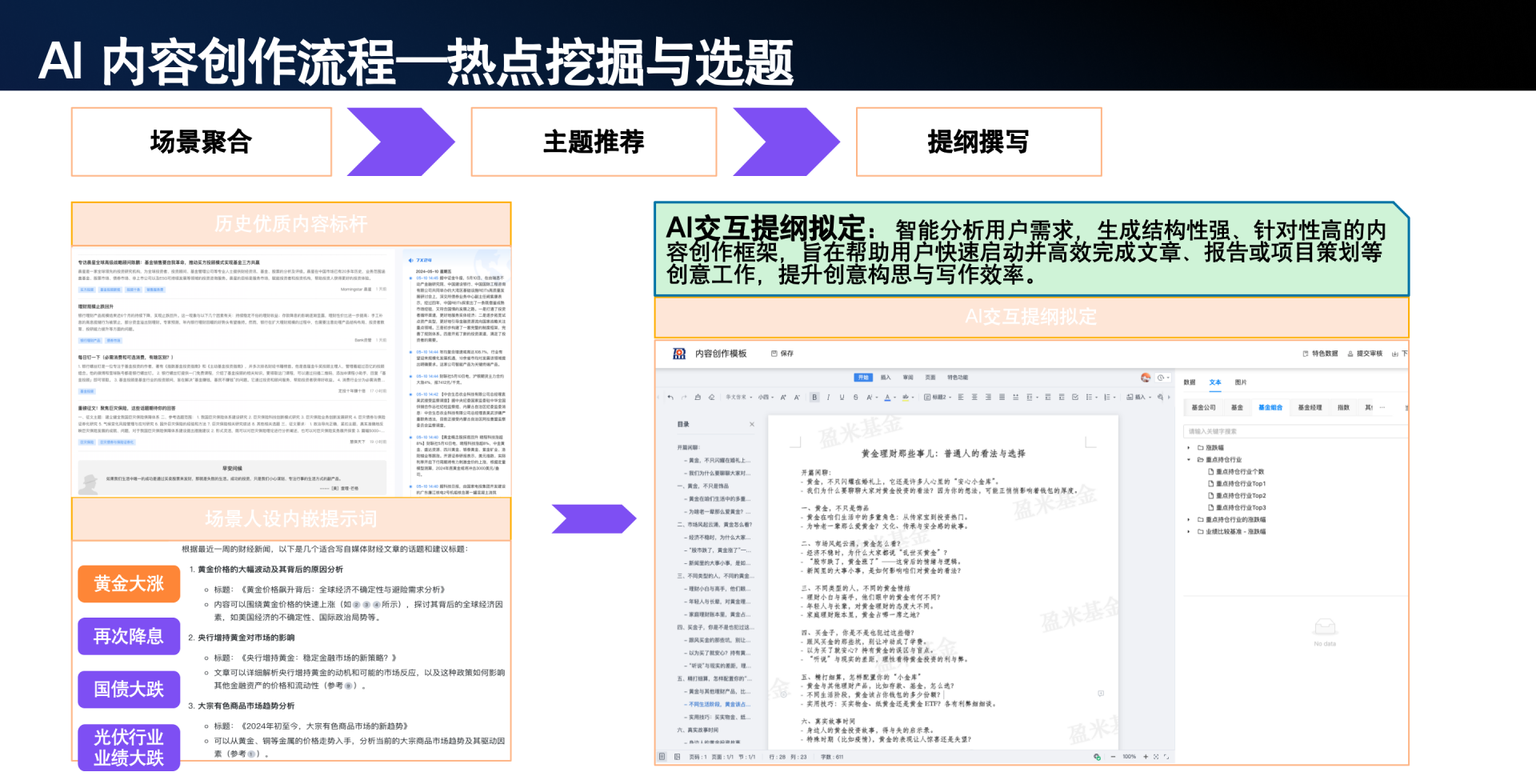
Task: Click the checkbox task list icon
Action: click(1075, 397)
